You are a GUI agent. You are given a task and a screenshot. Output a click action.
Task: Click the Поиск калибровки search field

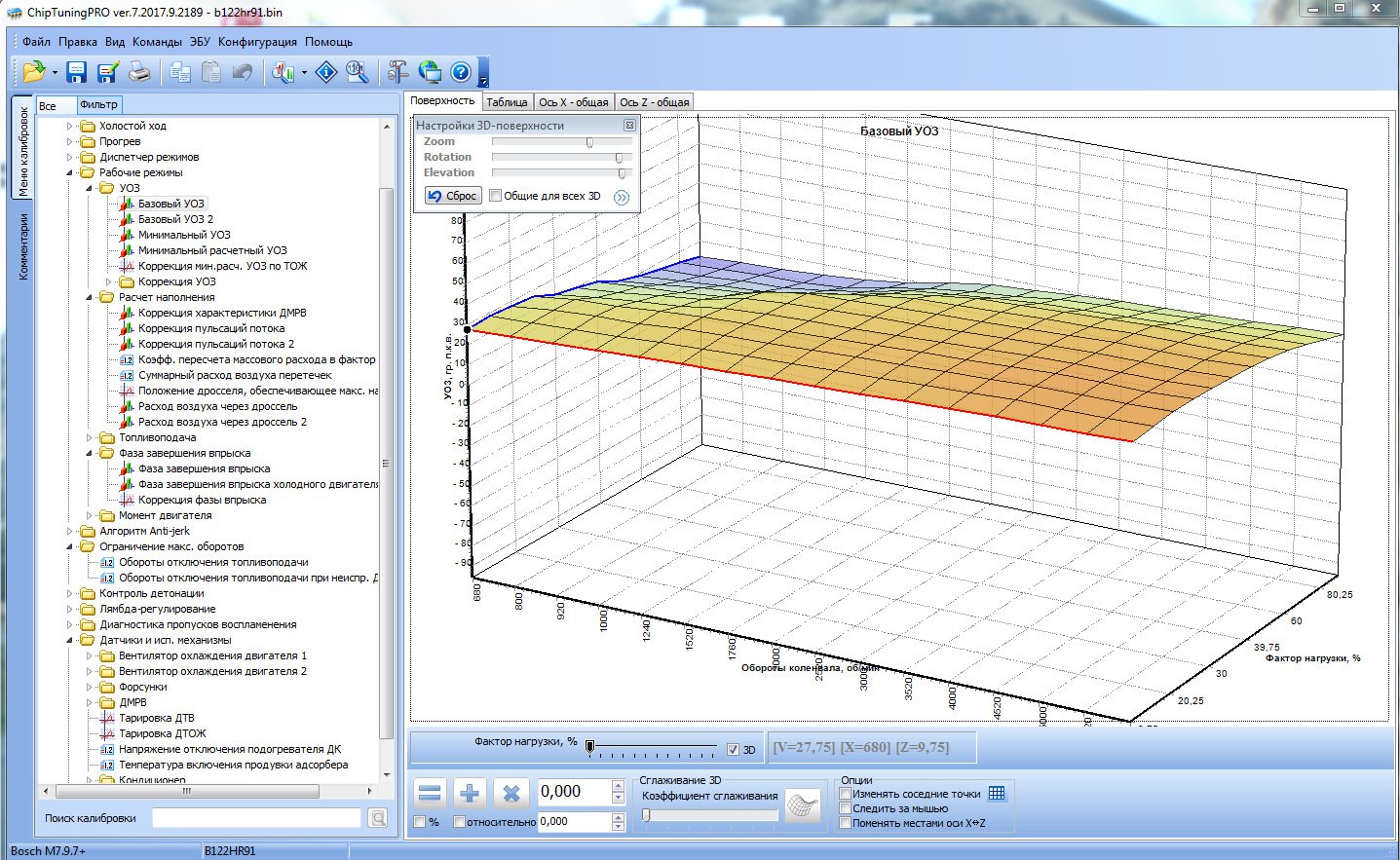pos(257,818)
